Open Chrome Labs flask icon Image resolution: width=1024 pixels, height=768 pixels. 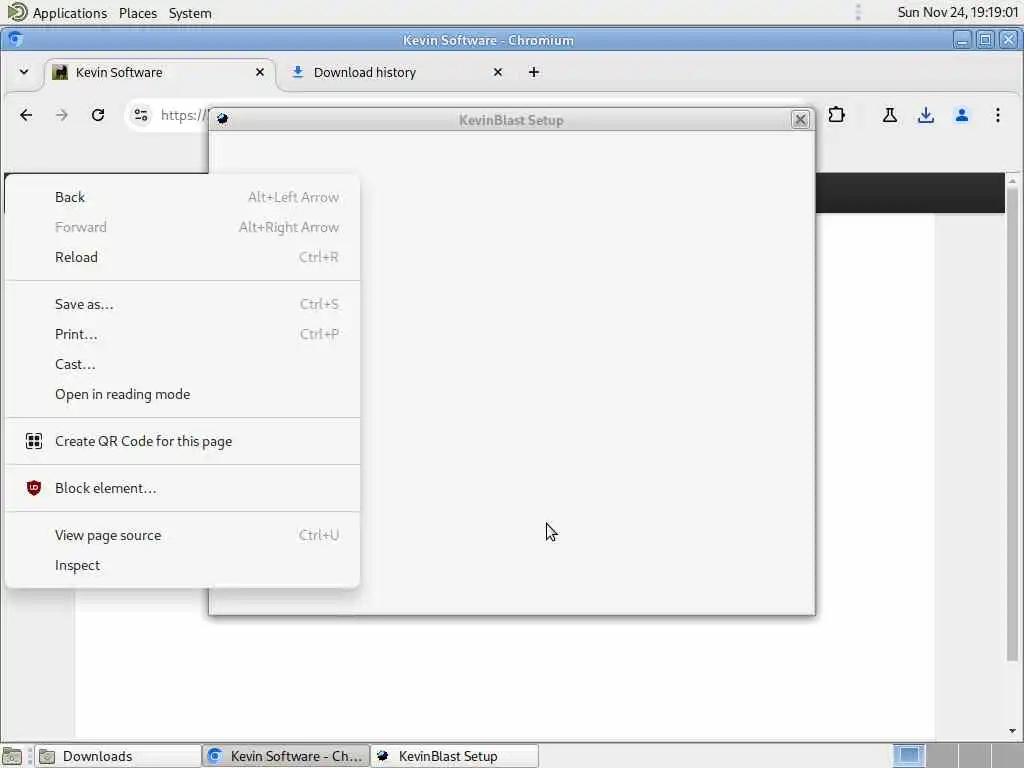(x=889, y=116)
